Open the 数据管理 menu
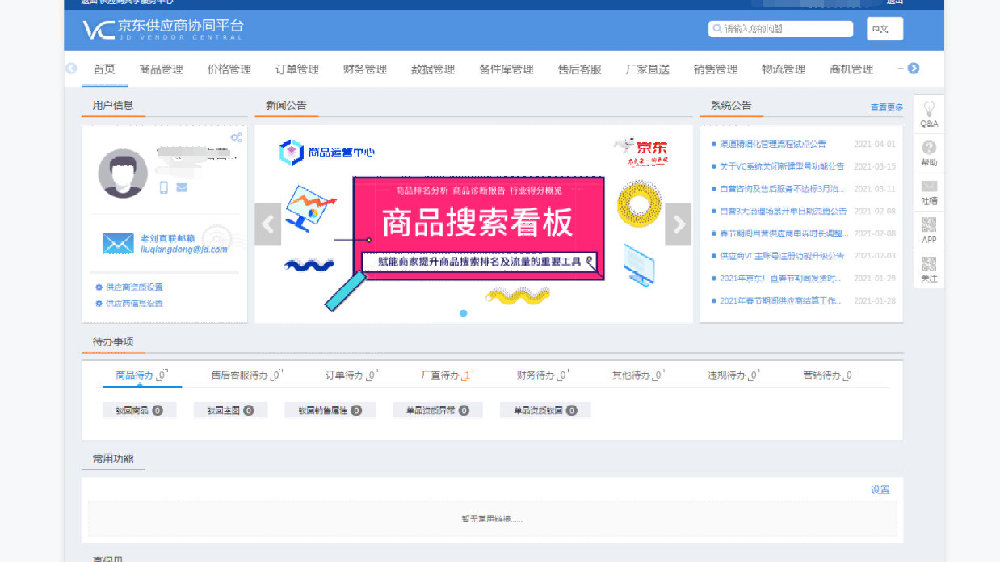 point(432,69)
